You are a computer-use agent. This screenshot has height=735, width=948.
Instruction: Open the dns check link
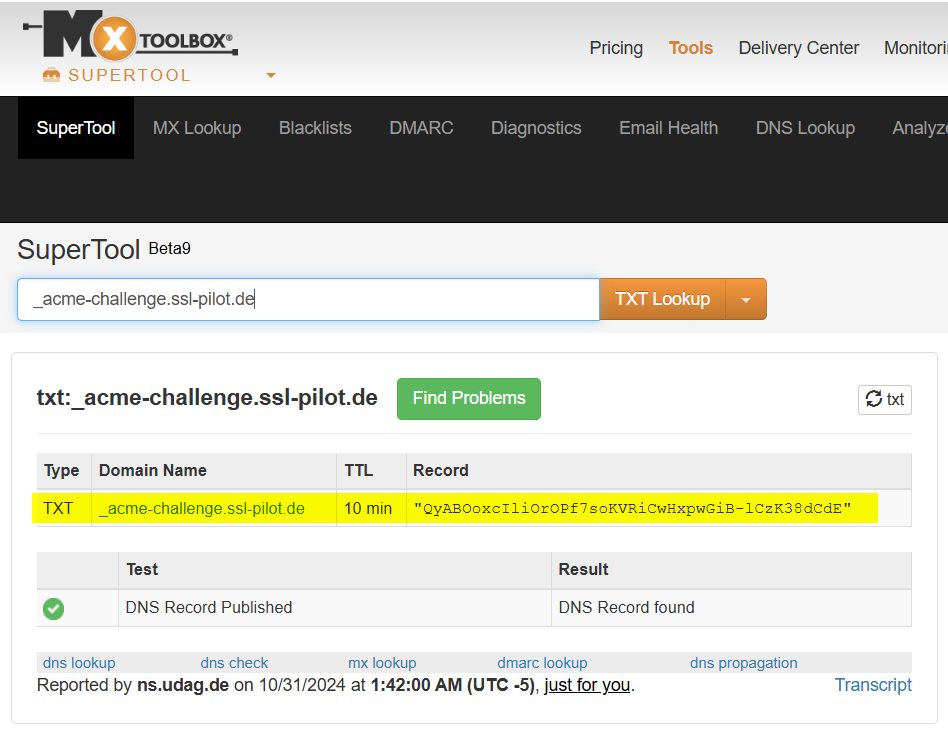coord(234,663)
